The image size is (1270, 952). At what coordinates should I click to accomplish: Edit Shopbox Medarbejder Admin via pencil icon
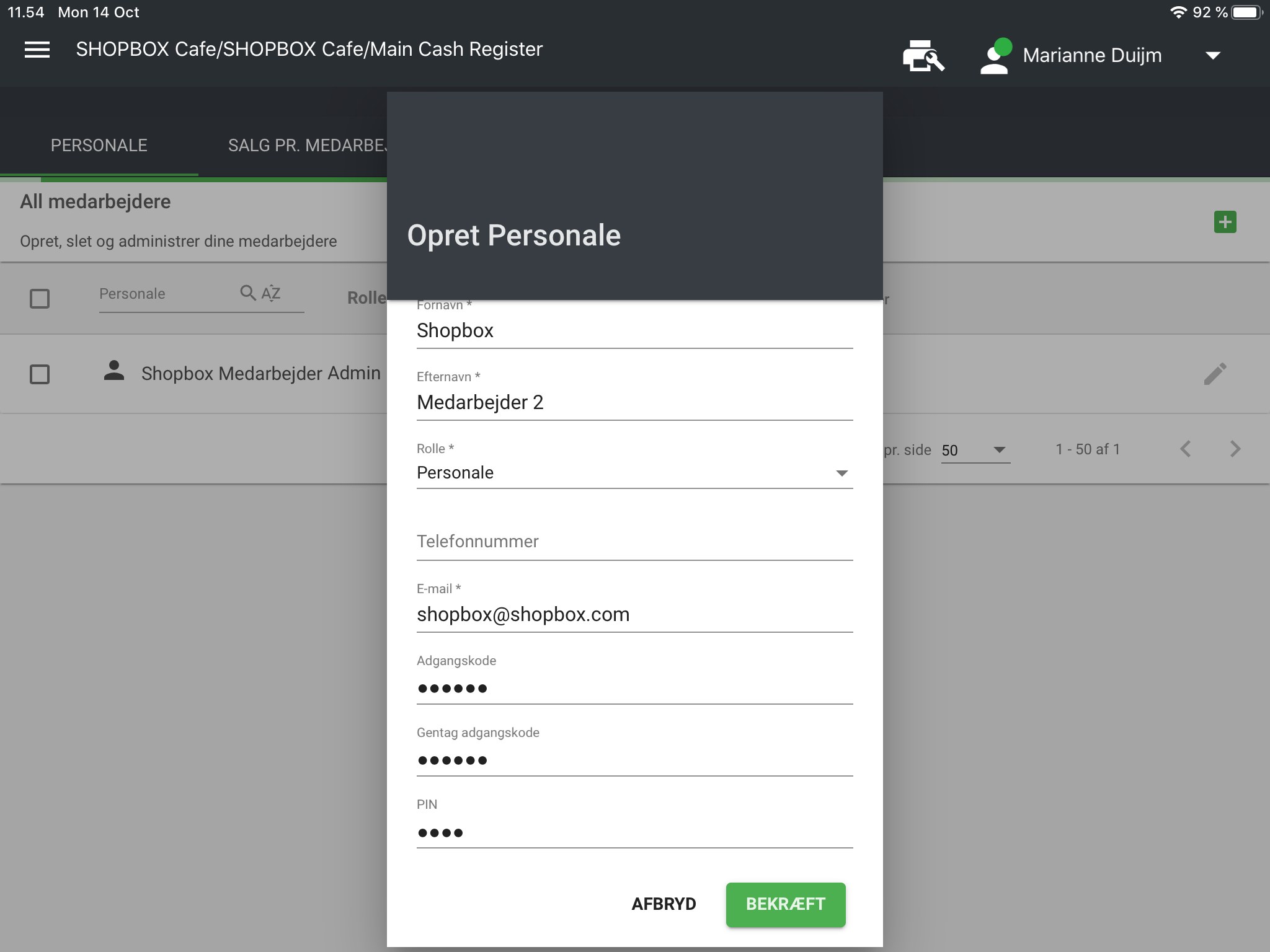click(x=1215, y=374)
